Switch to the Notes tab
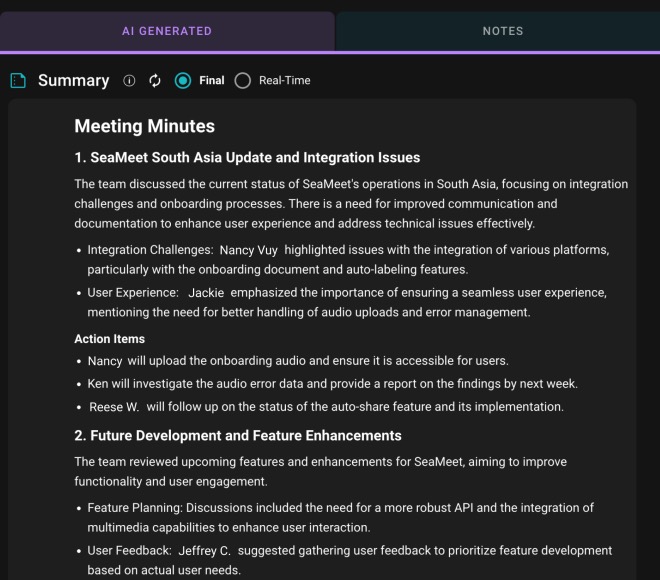This screenshot has width=660, height=580. [x=502, y=31]
